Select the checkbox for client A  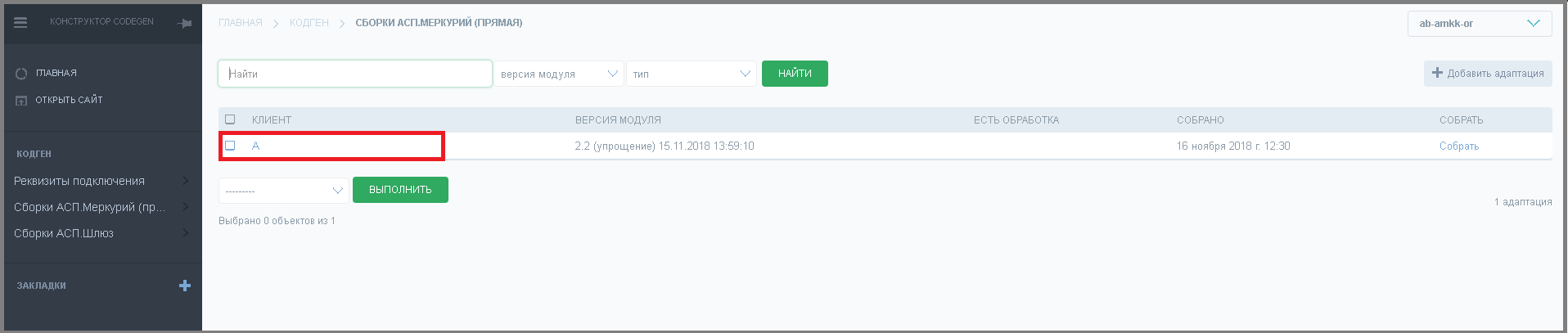pyautogui.click(x=230, y=146)
